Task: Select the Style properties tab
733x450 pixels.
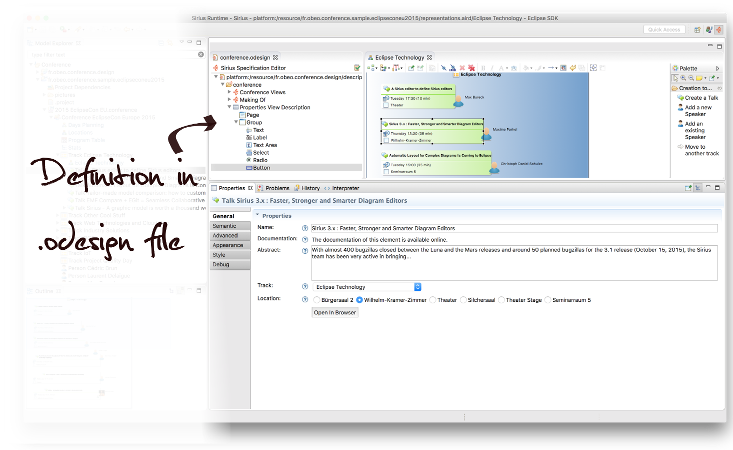Action: 230,255
